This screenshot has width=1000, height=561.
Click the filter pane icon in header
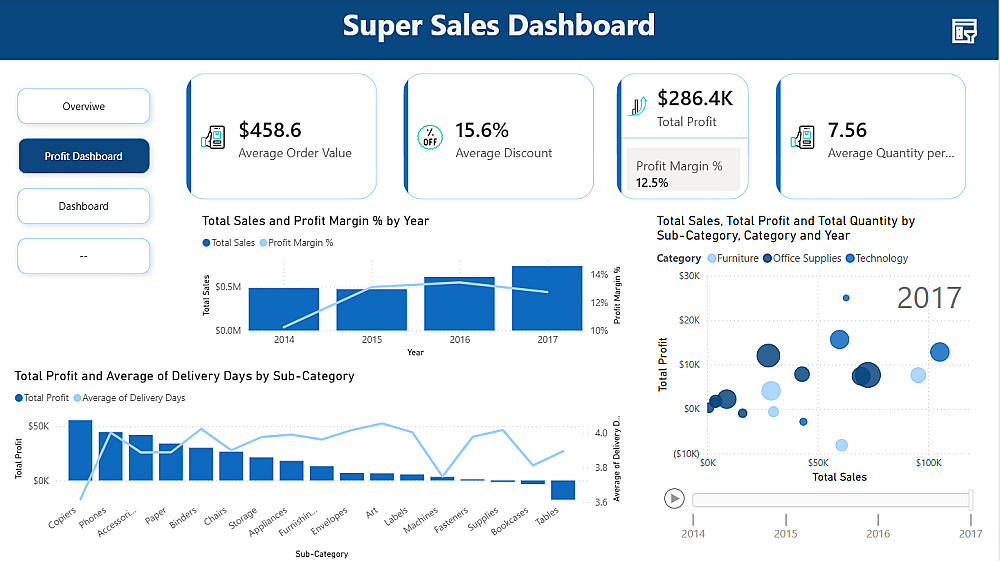pos(964,31)
